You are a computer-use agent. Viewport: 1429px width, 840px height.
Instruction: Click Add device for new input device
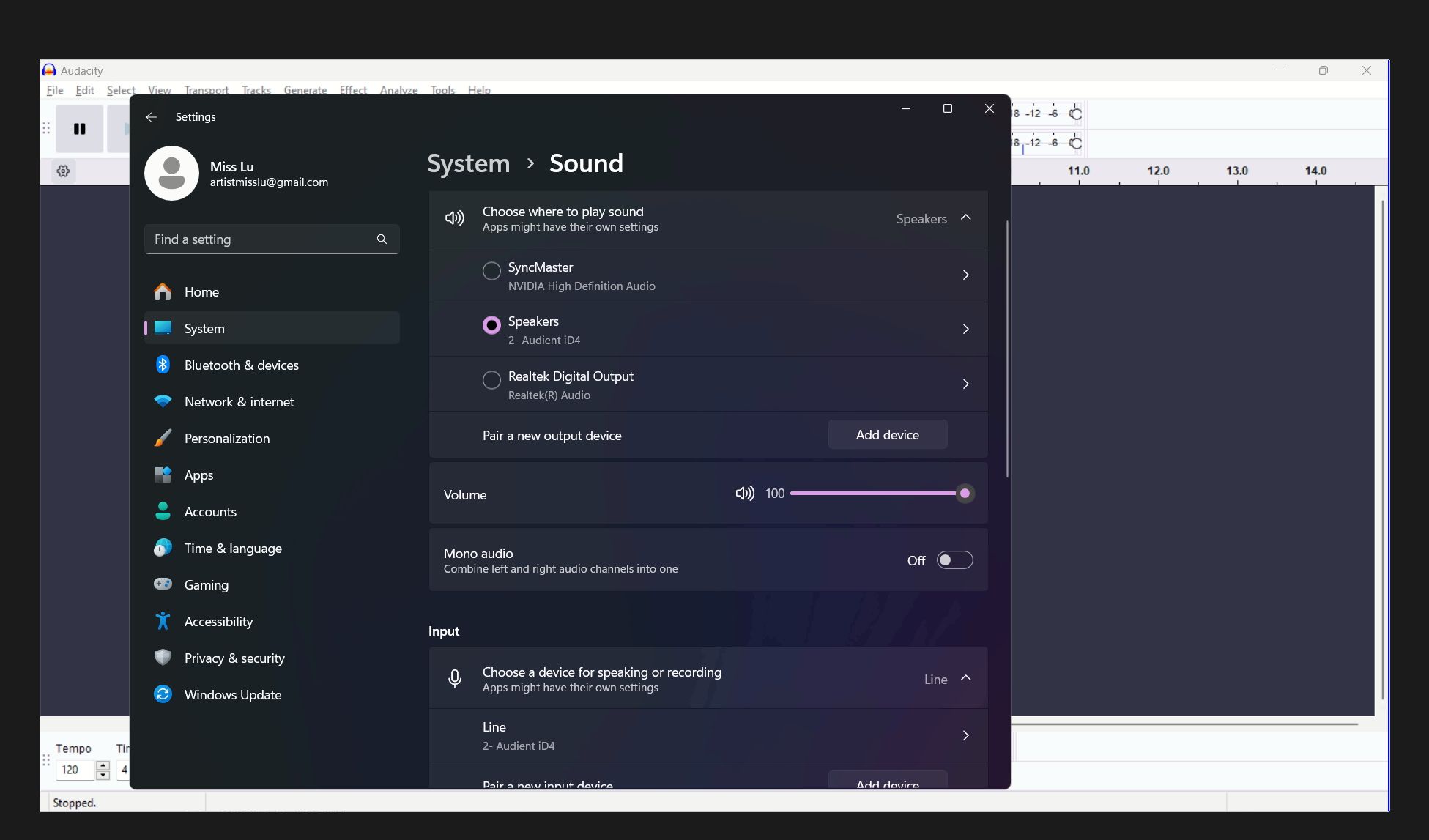click(888, 780)
